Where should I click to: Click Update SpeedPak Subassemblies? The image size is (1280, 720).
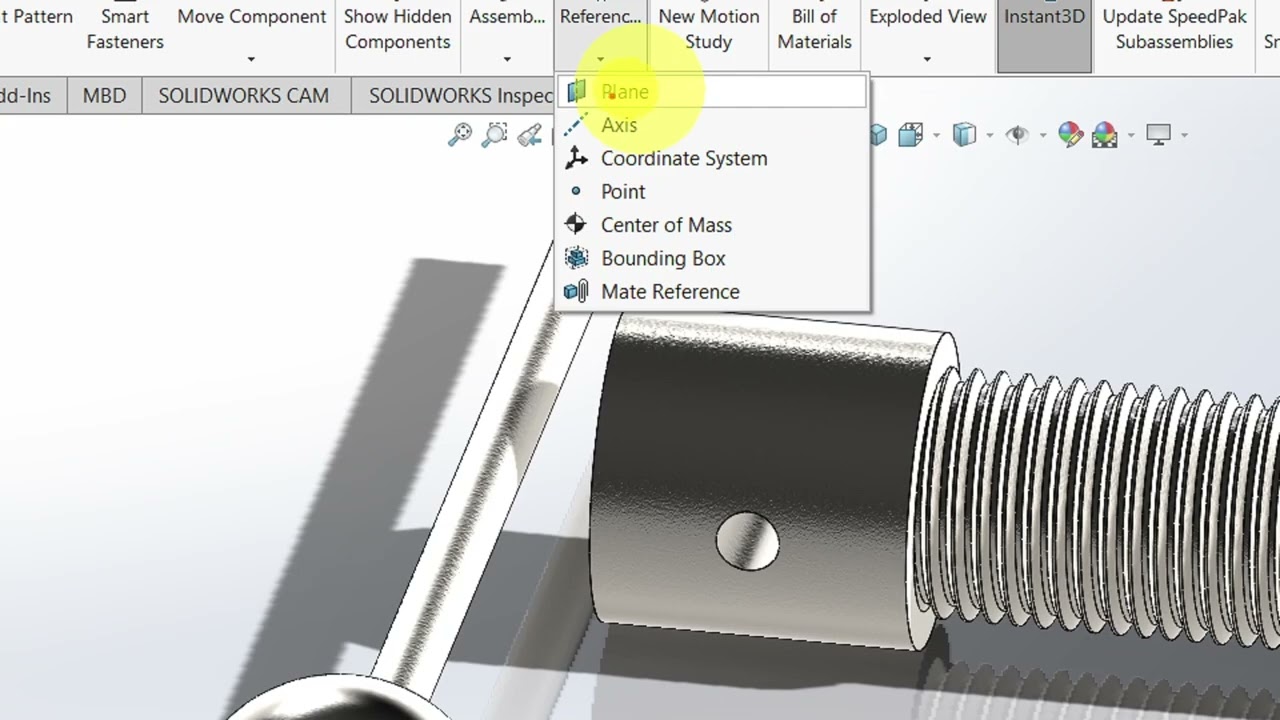(1174, 29)
